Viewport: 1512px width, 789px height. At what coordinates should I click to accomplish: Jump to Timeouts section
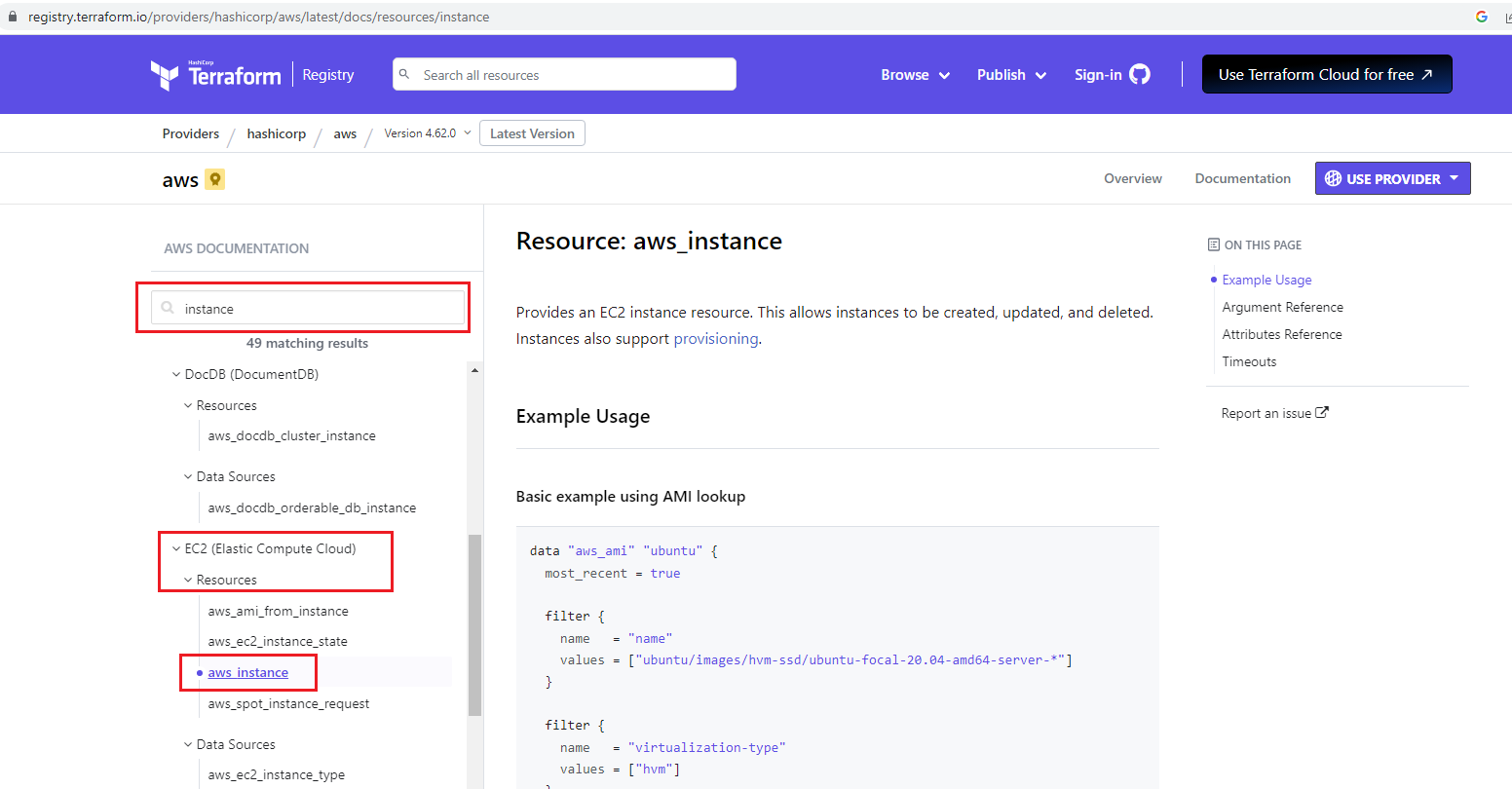[x=1249, y=361]
